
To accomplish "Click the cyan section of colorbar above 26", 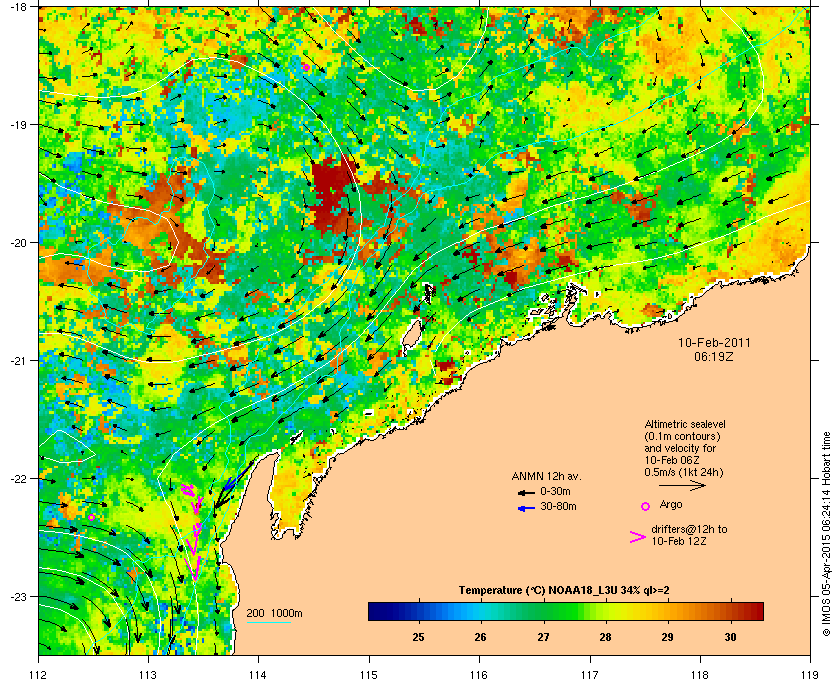I will click(x=481, y=611).
